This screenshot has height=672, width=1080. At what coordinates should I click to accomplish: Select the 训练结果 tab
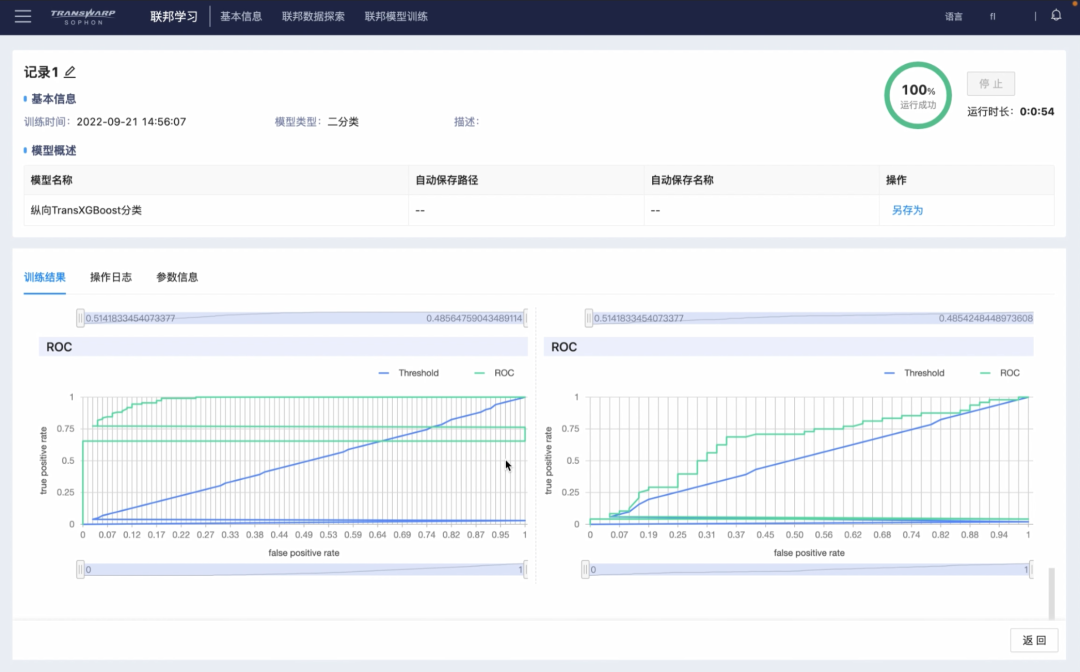tap(45, 277)
